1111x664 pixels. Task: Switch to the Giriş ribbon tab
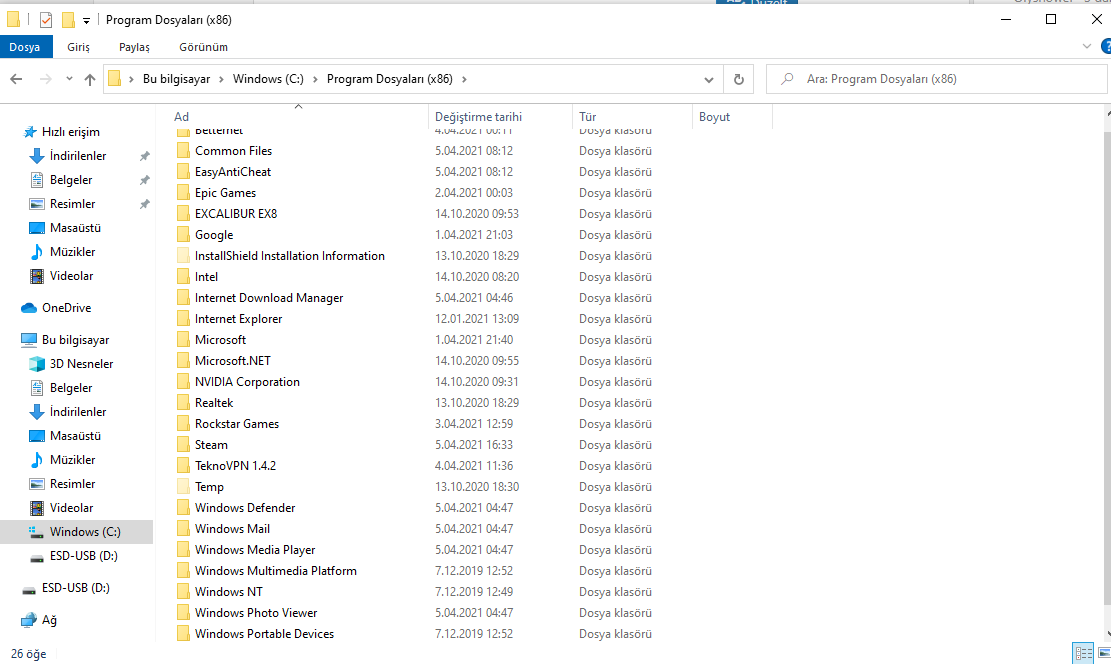coord(79,47)
